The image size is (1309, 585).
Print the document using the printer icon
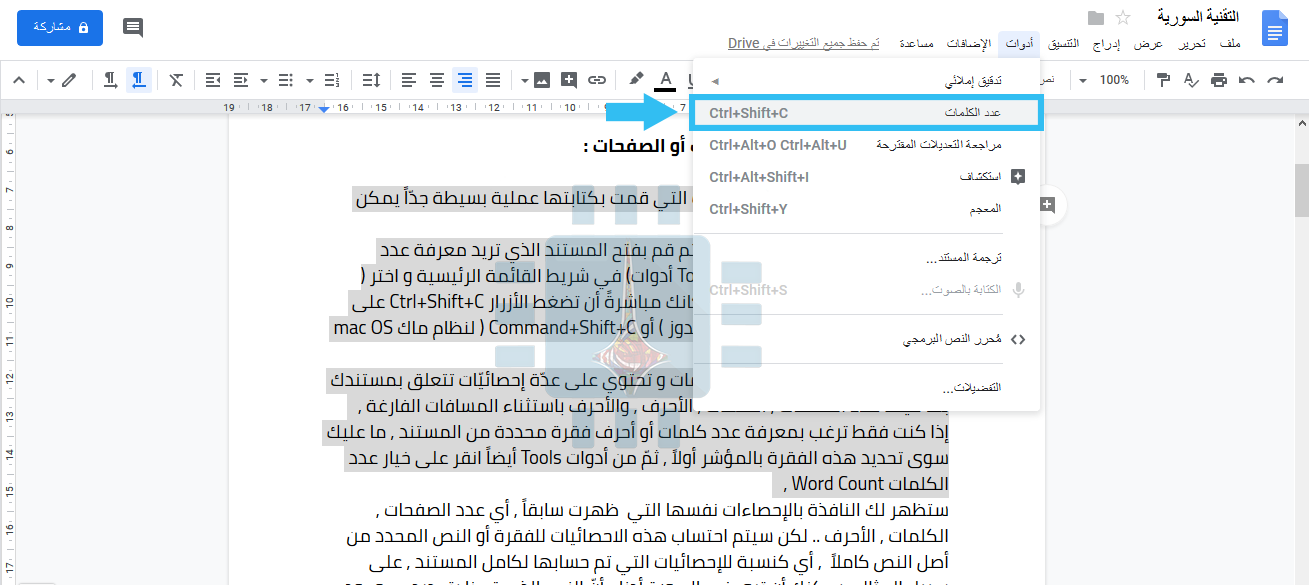coord(1218,80)
